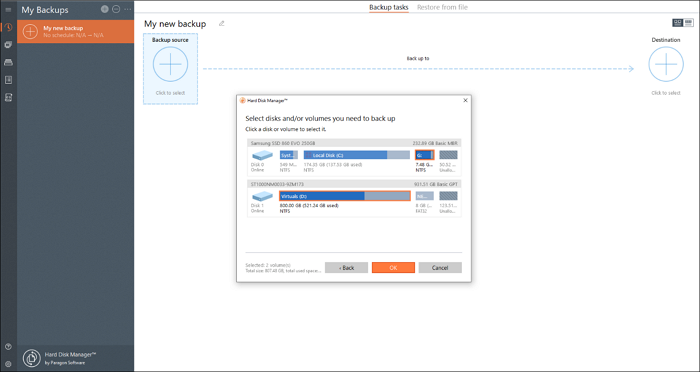
Task: Click the Hard Disk Manager dialog title icon
Action: click(x=242, y=100)
